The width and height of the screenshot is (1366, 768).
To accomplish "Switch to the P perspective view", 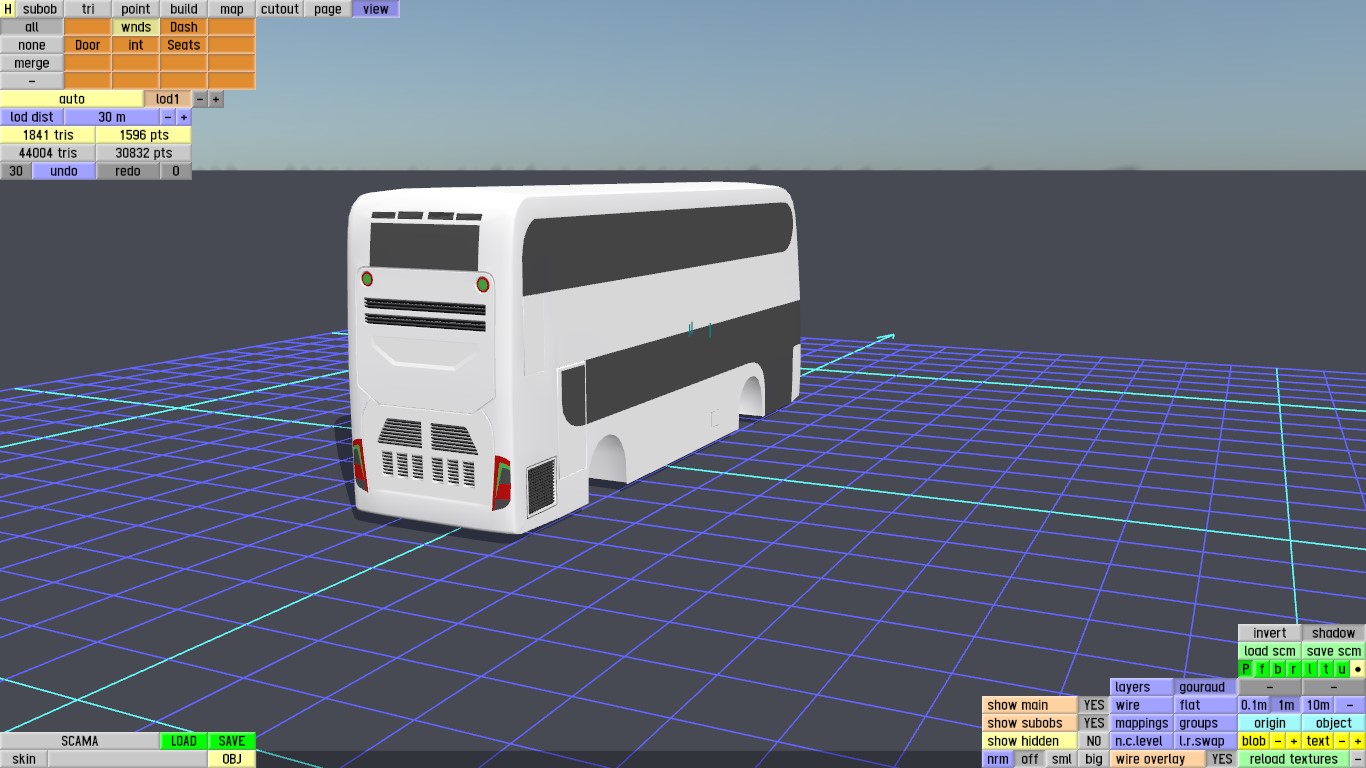I will 1246,669.
